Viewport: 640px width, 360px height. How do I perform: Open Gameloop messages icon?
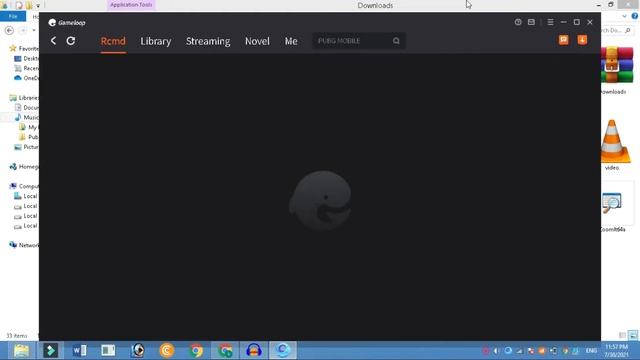564,40
